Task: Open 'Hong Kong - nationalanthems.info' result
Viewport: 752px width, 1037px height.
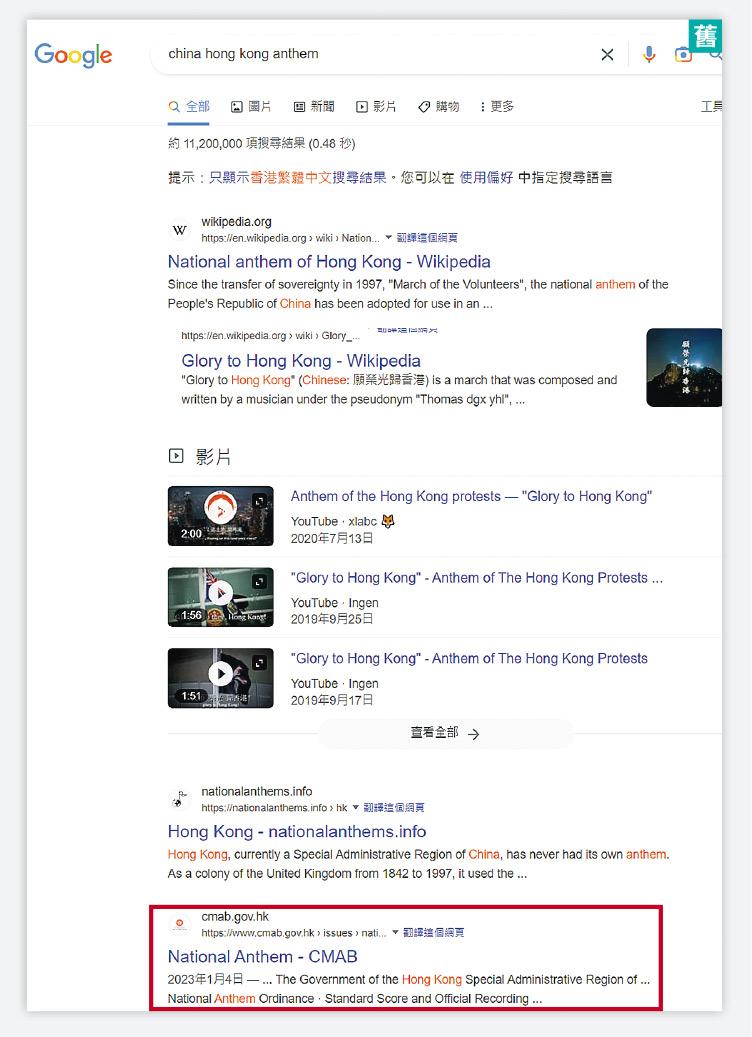Action: coord(297,832)
